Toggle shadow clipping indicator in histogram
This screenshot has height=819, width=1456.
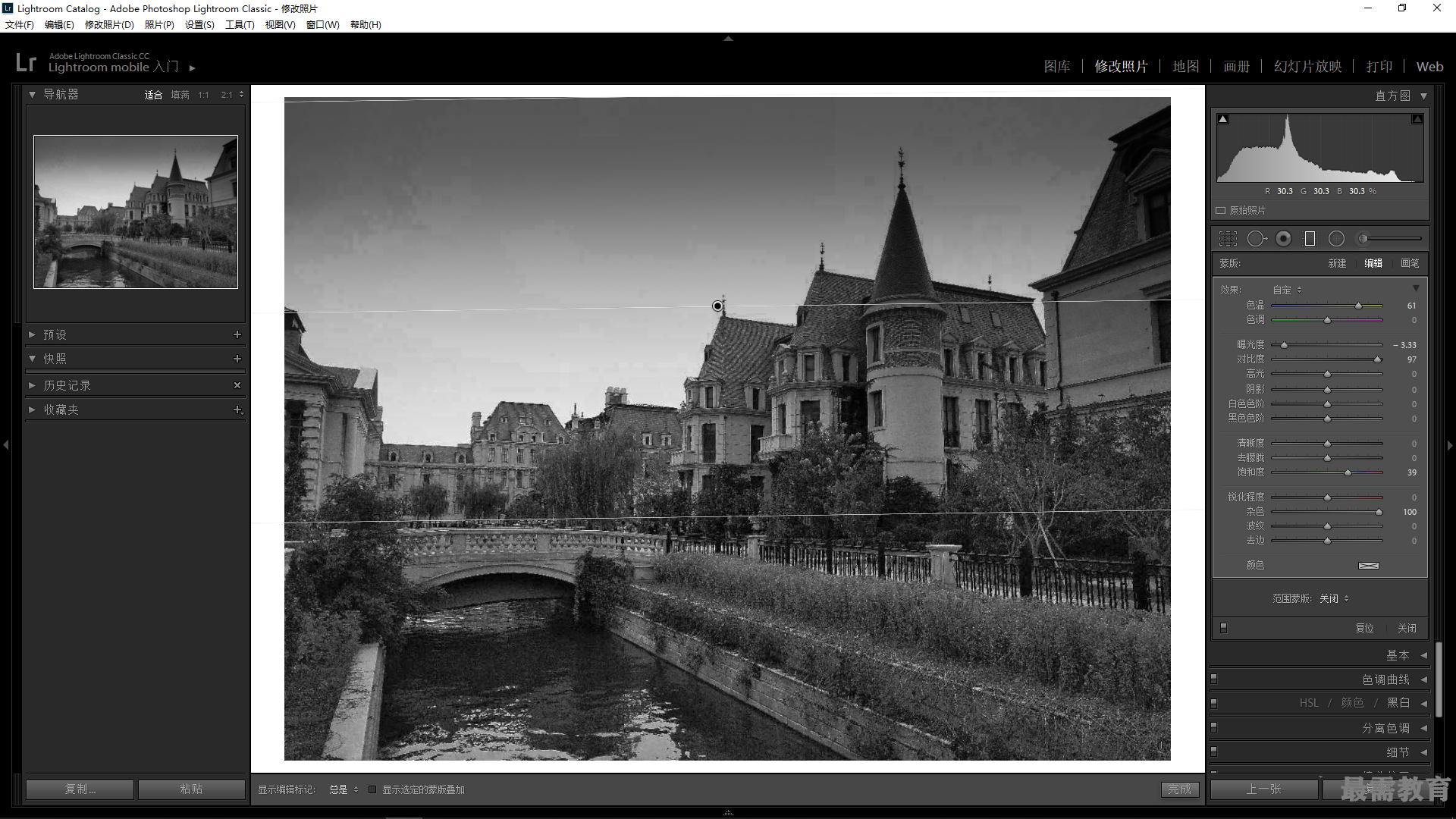tap(1222, 119)
